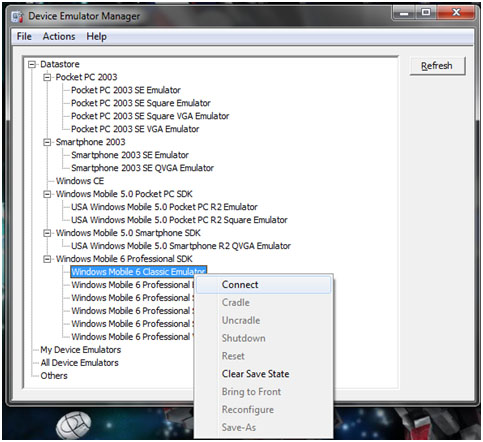Click the disabled Bring to Front entry

(264, 392)
